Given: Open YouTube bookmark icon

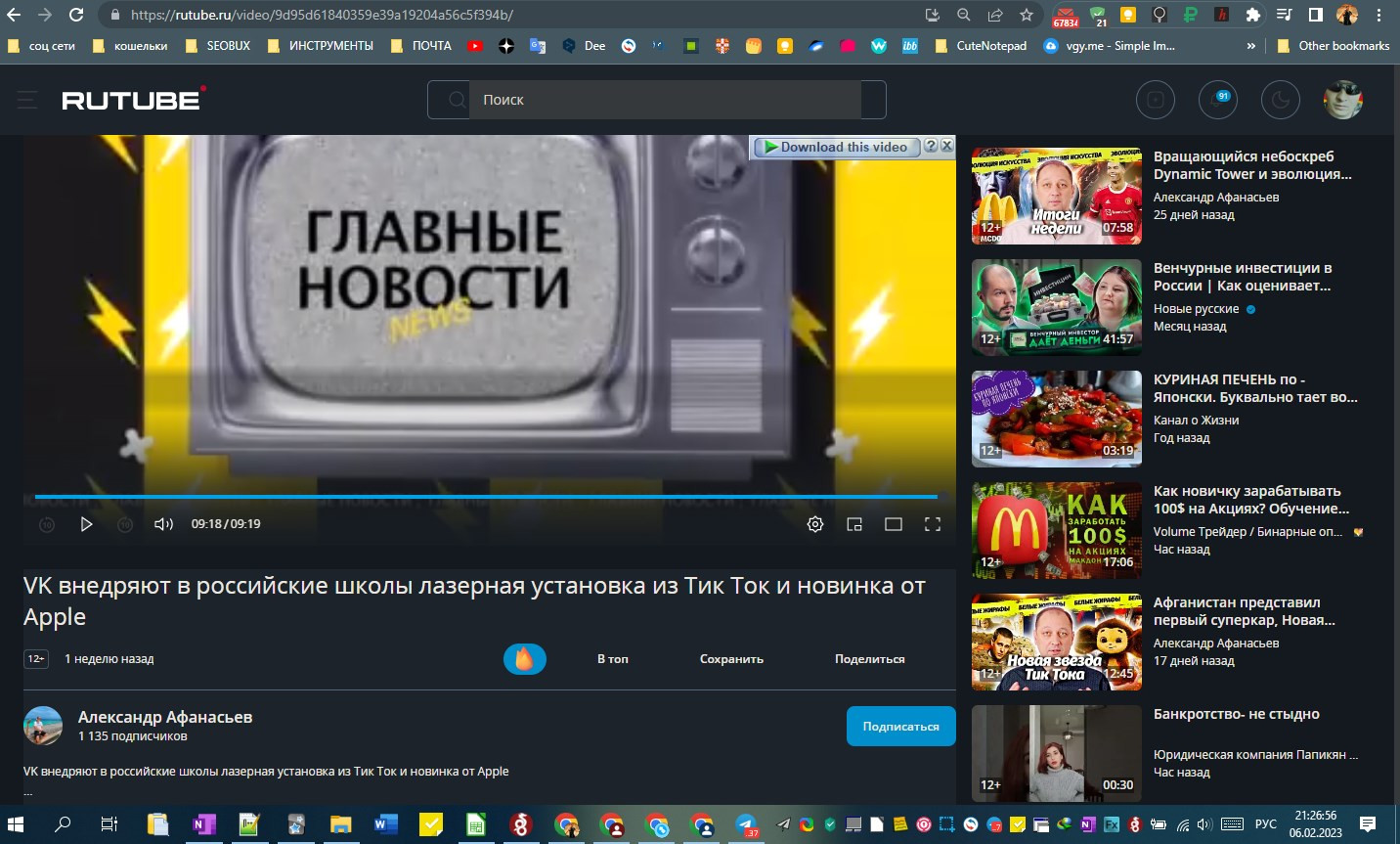Looking at the screenshot, I should click(475, 46).
